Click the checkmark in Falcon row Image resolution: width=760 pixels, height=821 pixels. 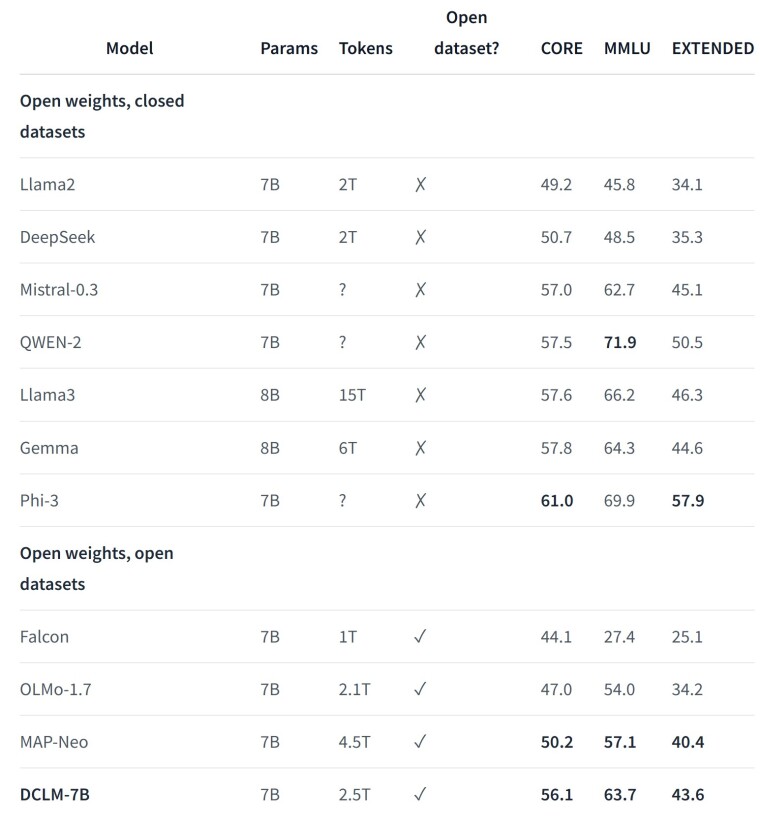[x=420, y=637]
